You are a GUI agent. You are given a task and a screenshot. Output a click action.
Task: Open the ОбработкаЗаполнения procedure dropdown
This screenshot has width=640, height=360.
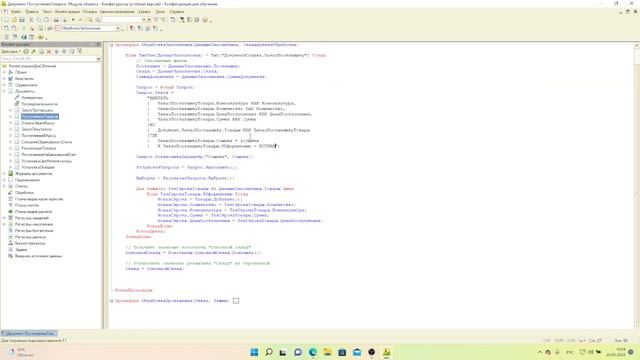point(118,28)
